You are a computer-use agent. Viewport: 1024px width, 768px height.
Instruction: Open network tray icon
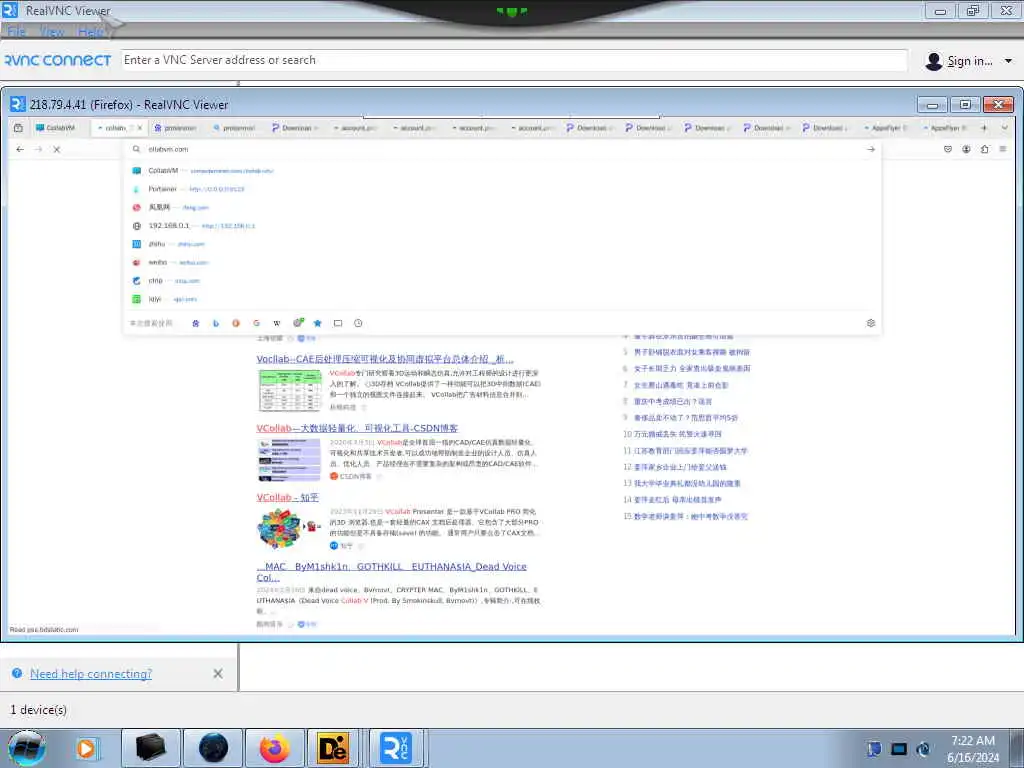click(x=899, y=749)
